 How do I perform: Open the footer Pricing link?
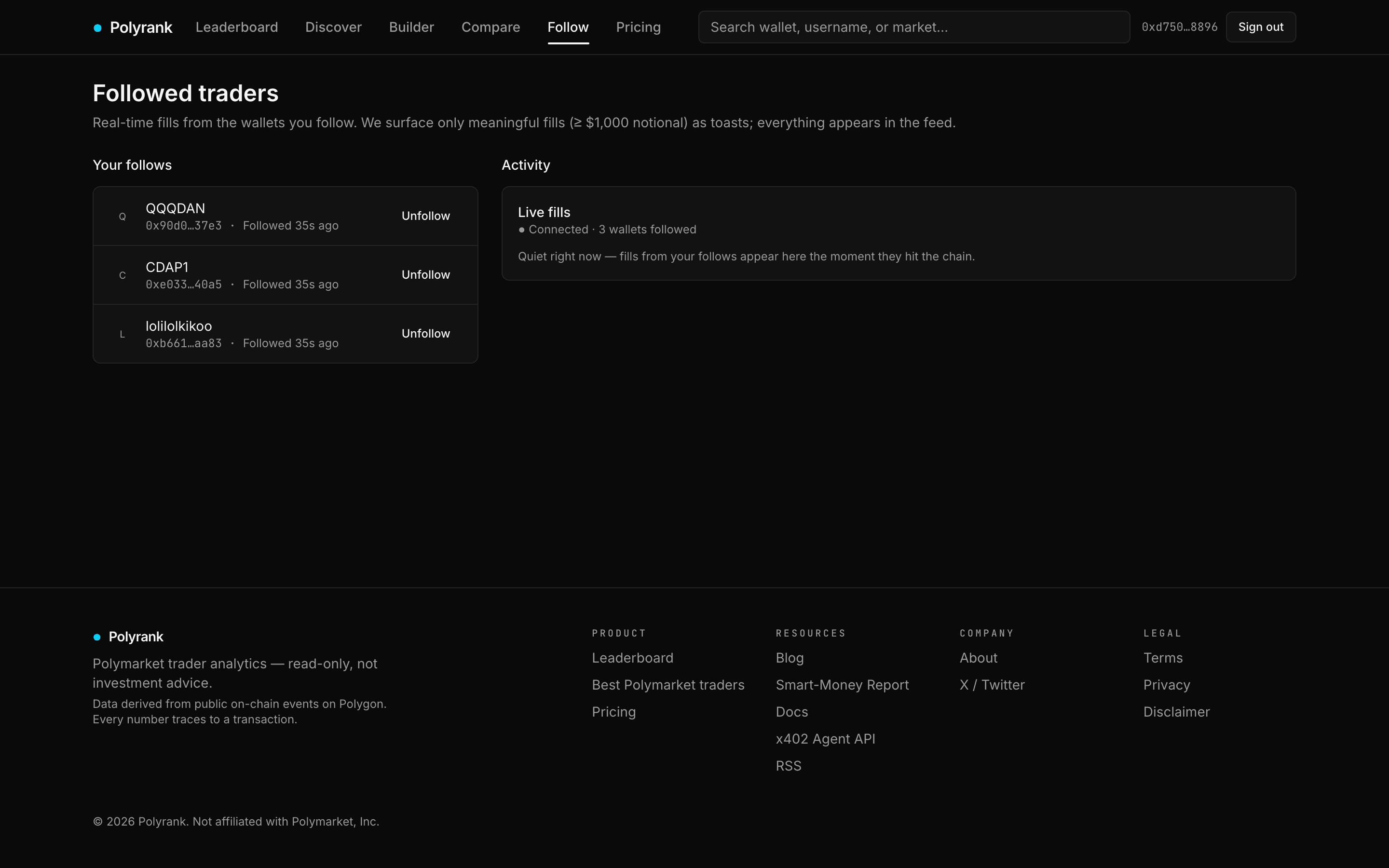pos(613,712)
